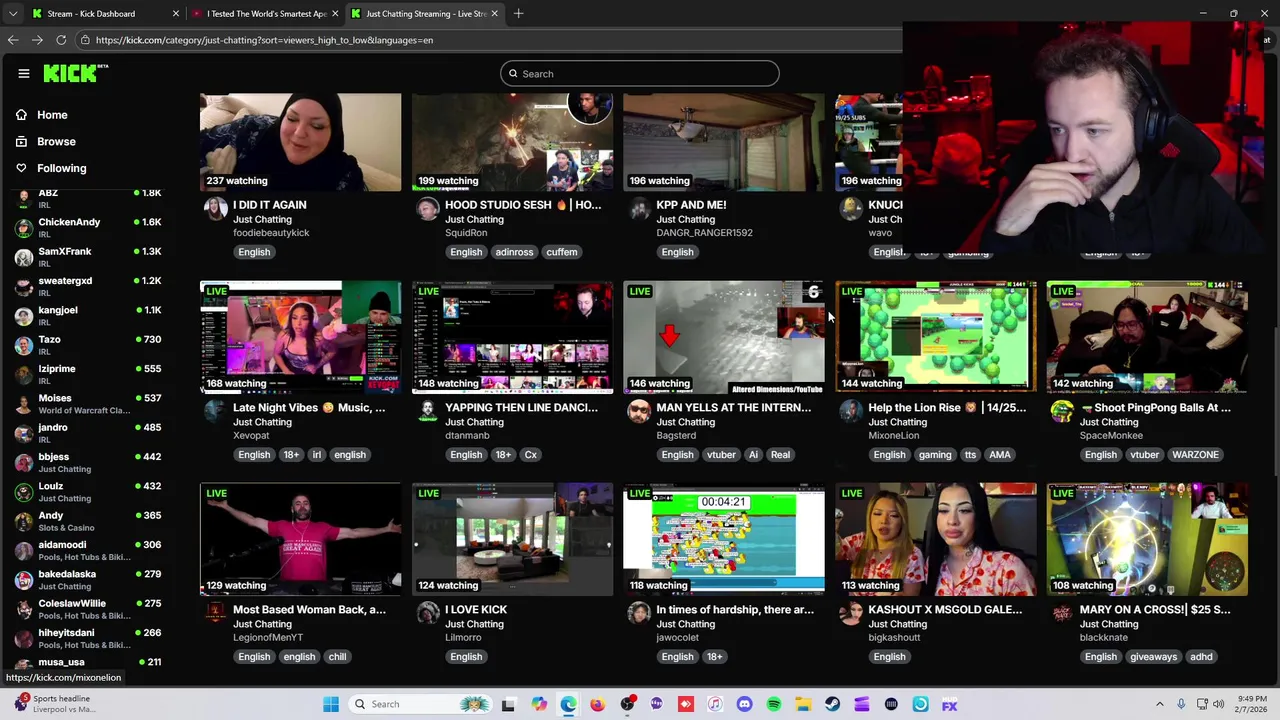Click SpaceMonkee streamer avatar
The height and width of the screenshot is (720, 1280).
coord(1062,411)
